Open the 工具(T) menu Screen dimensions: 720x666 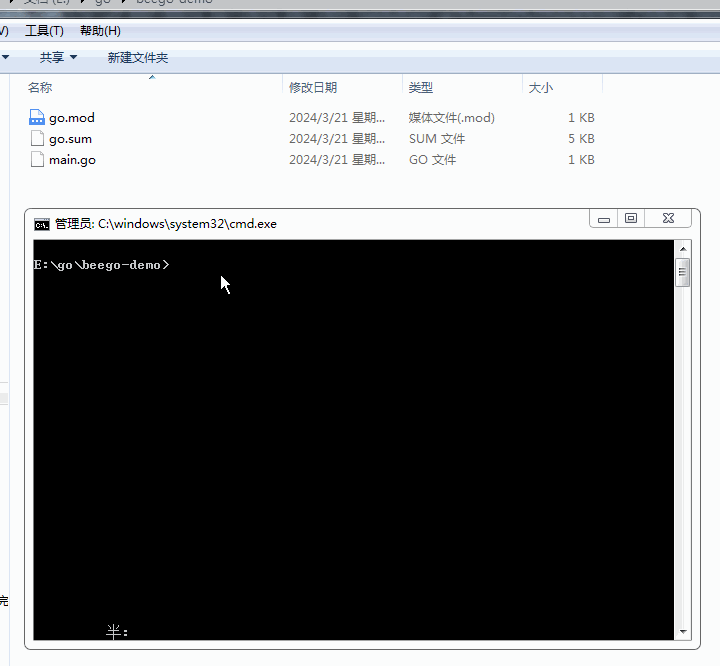click(x=44, y=31)
